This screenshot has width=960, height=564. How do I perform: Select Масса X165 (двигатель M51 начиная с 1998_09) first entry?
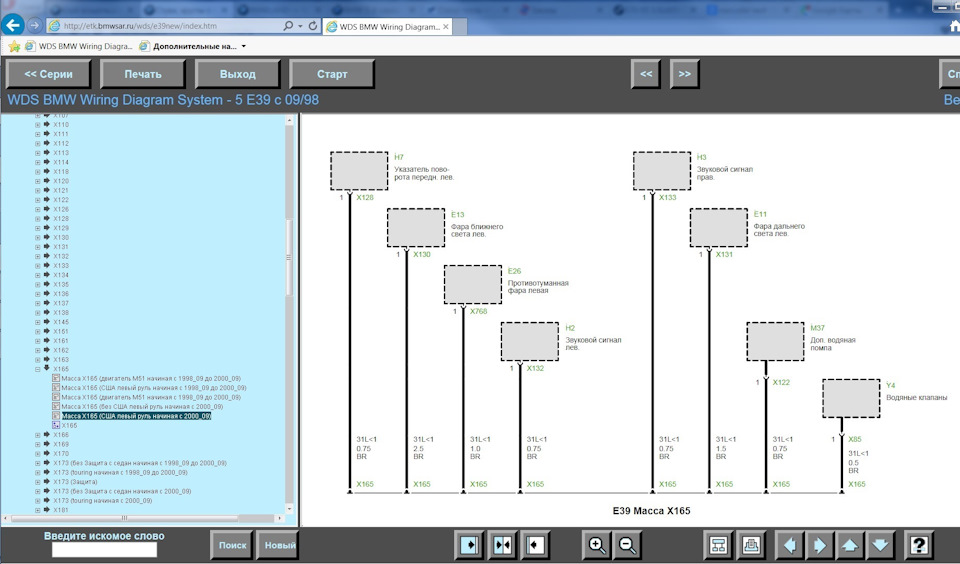tap(151, 378)
